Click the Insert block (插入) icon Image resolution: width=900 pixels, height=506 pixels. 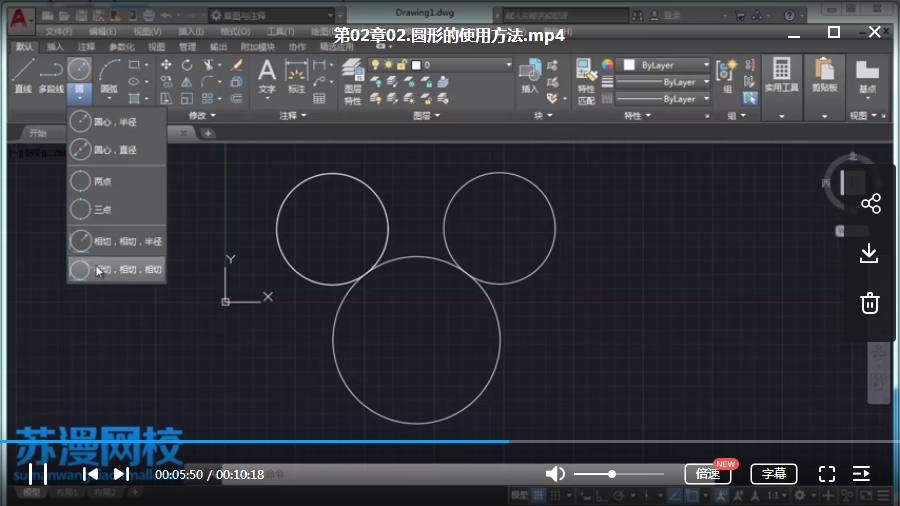click(530, 76)
